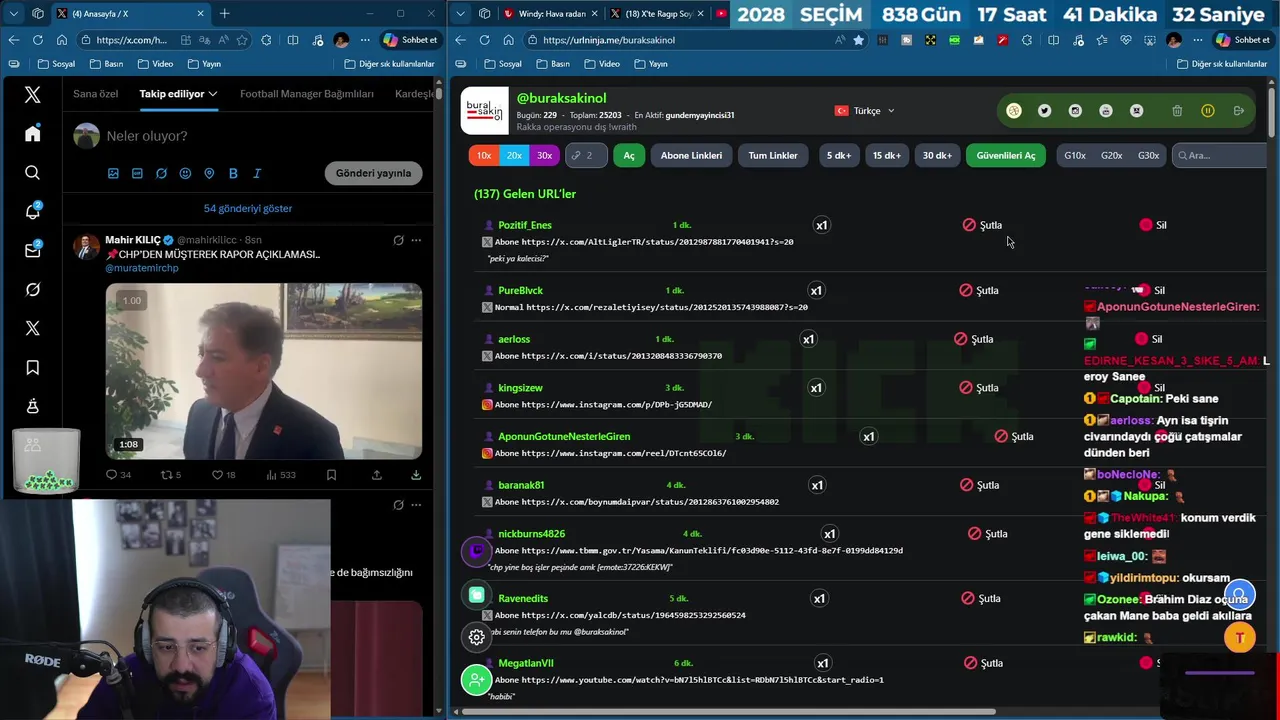This screenshot has height=720, width=1280.
Task: Apply italic formatting in composer
Action: coord(257,173)
